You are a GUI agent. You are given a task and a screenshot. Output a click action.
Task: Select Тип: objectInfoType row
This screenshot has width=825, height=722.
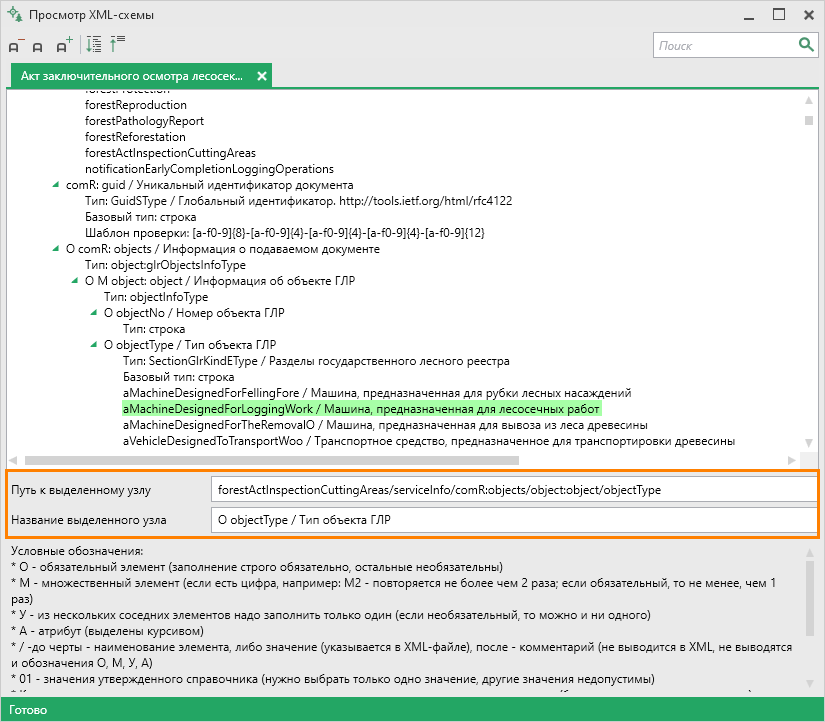(x=156, y=297)
